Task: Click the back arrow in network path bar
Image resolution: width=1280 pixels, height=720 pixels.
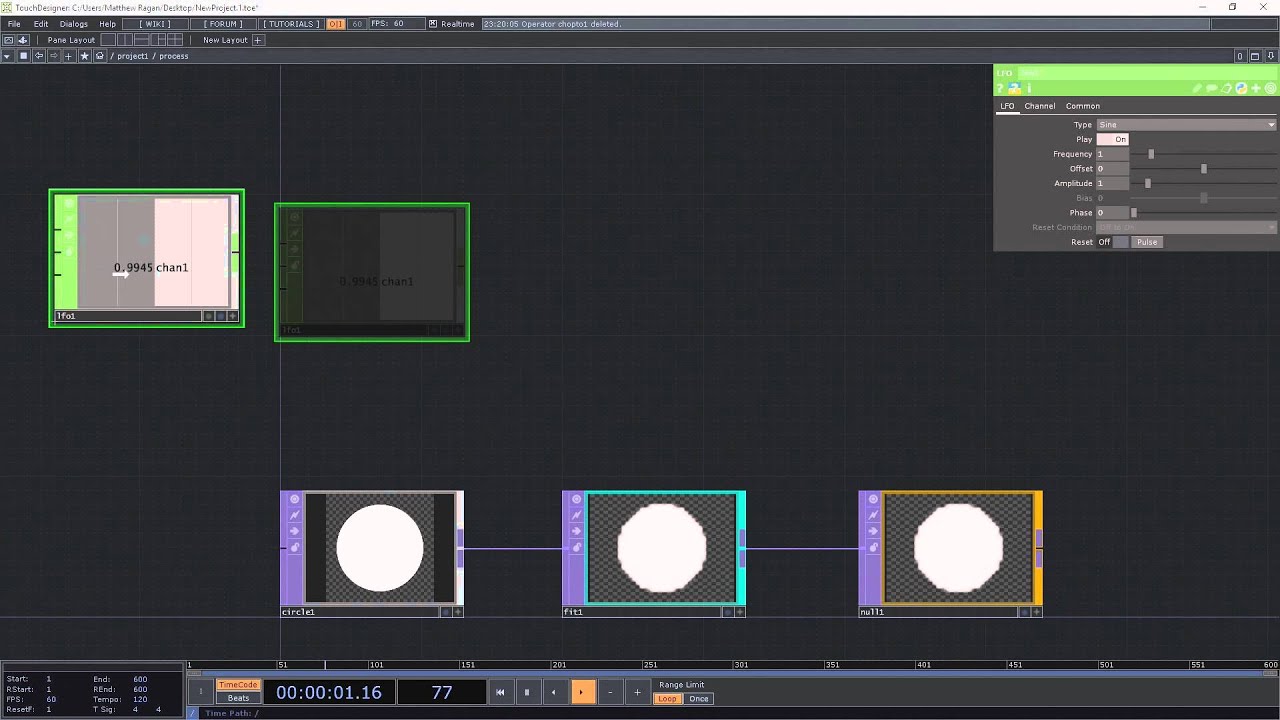Action: click(x=39, y=56)
